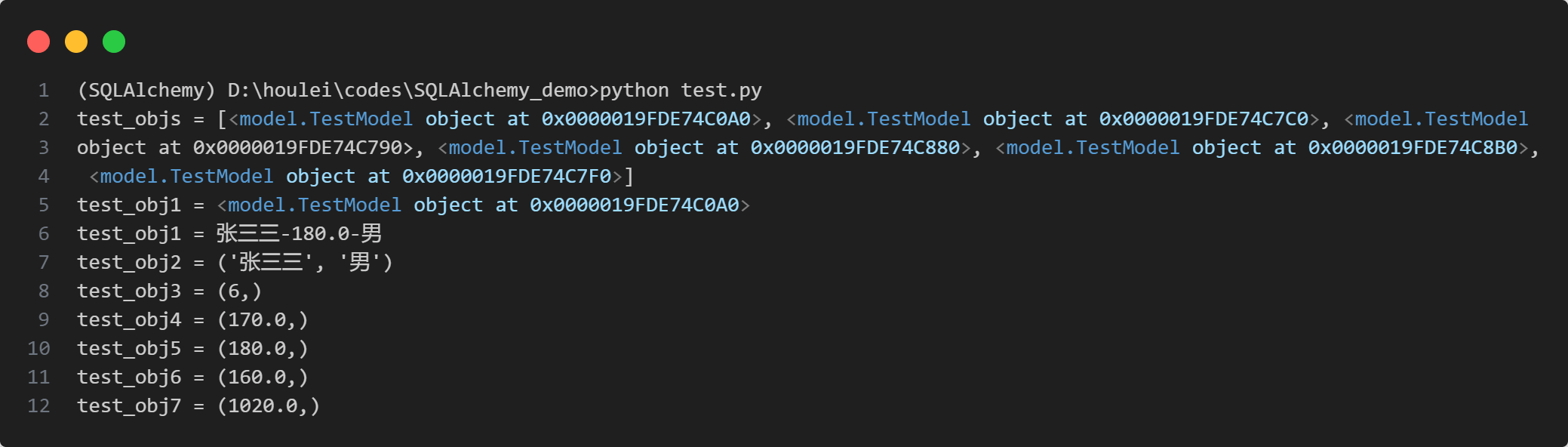Click the "test_obj2" variable name
Image resolution: width=1568 pixels, height=447 pixels.
pos(129,263)
